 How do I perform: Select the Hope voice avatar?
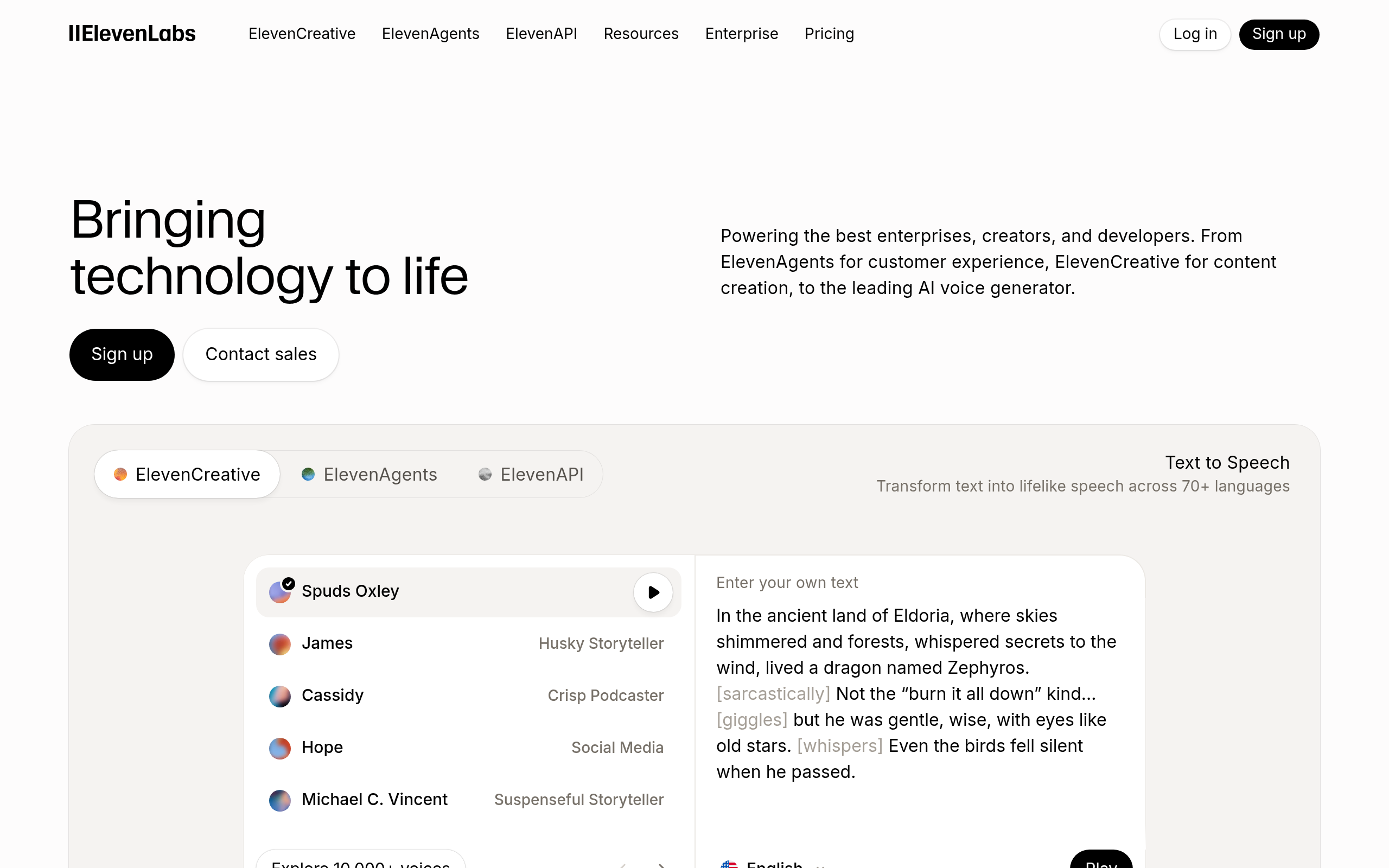[x=279, y=748]
